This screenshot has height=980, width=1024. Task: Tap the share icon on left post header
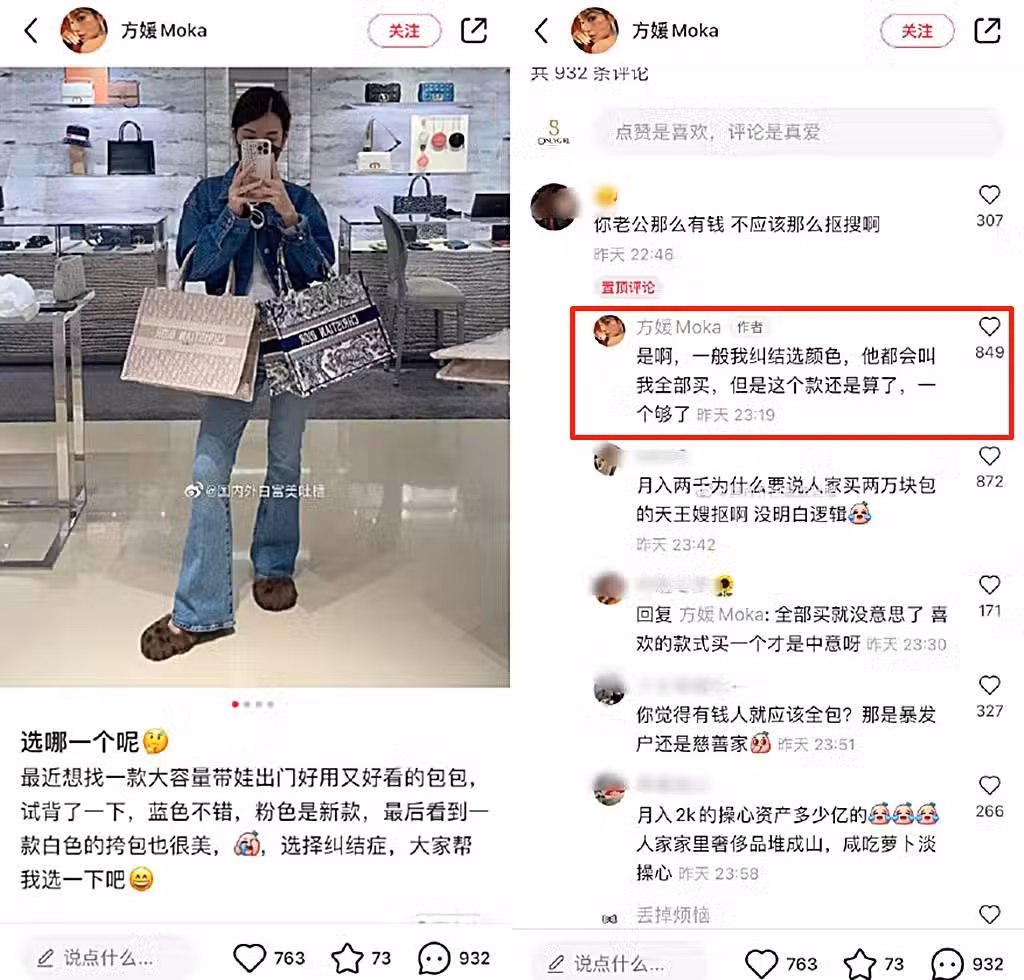point(473,31)
